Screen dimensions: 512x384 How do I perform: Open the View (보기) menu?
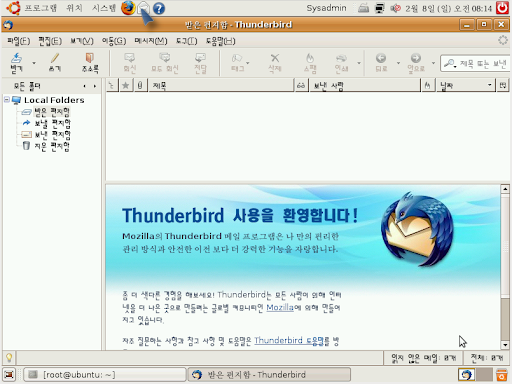82,41
